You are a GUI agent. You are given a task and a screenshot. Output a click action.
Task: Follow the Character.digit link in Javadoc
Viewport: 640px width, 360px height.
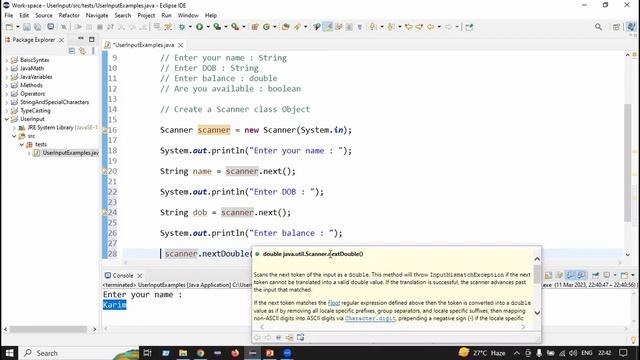pyautogui.click(x=370, y=318)
